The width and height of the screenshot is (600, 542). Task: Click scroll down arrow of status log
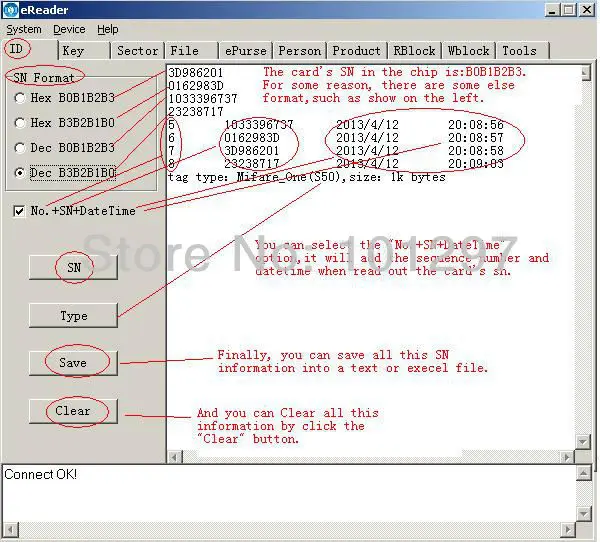584,514
